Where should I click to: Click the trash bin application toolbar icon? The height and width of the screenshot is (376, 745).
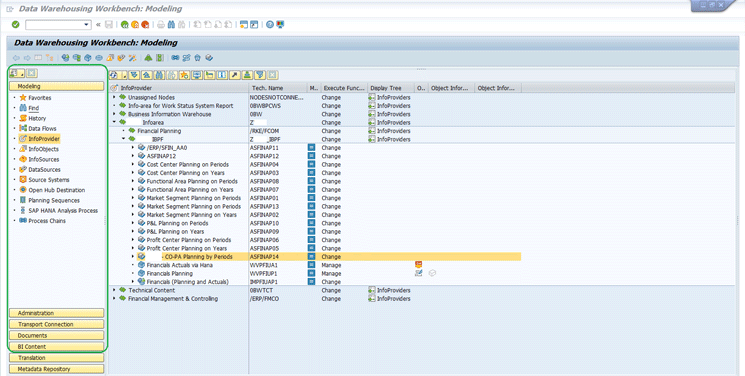tap(198, 58)
